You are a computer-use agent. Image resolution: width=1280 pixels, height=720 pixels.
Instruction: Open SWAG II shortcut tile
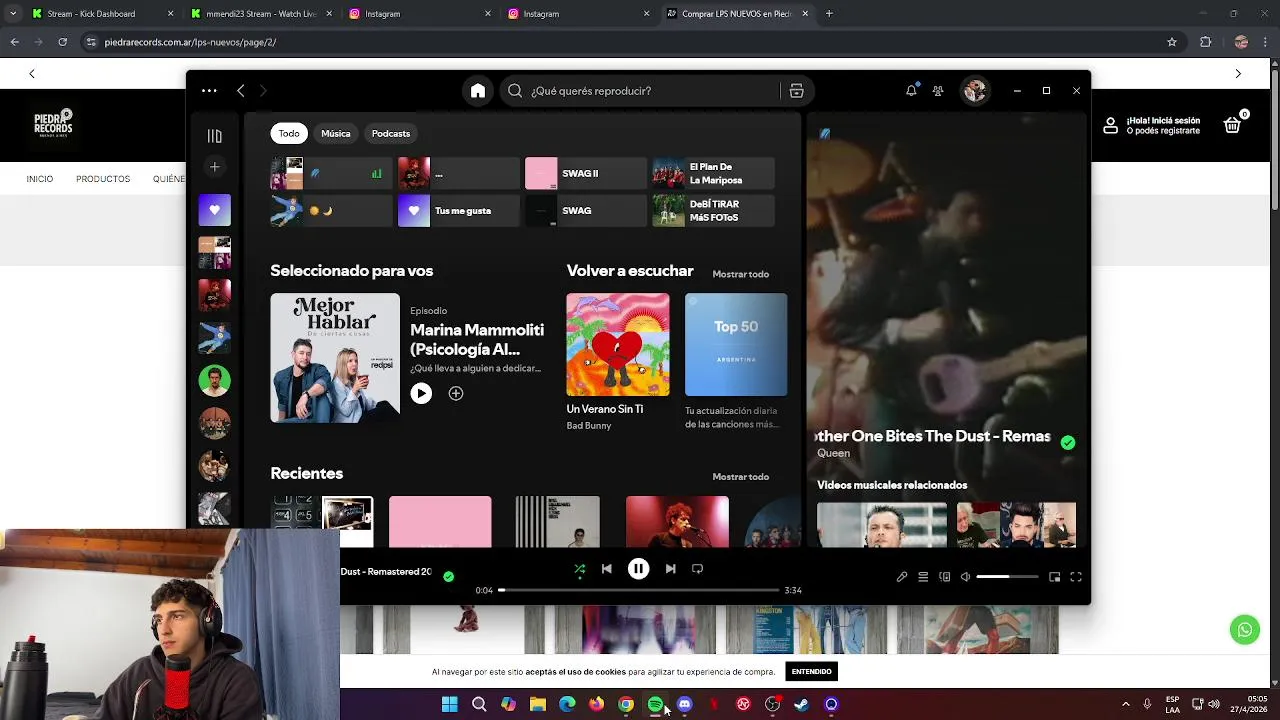tap(586, 173)
